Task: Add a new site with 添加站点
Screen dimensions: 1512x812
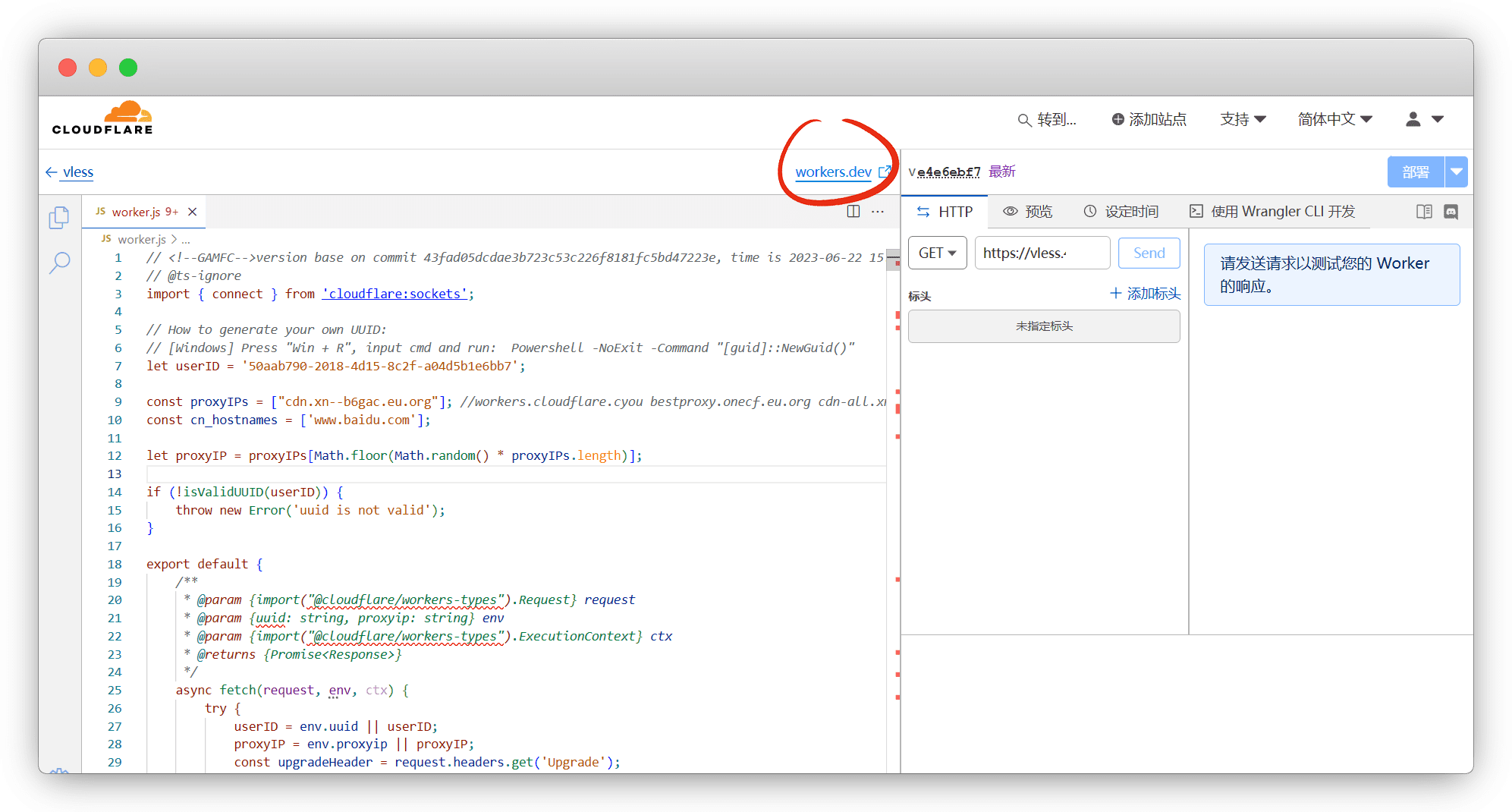Action: click(x=1149, y=120)
